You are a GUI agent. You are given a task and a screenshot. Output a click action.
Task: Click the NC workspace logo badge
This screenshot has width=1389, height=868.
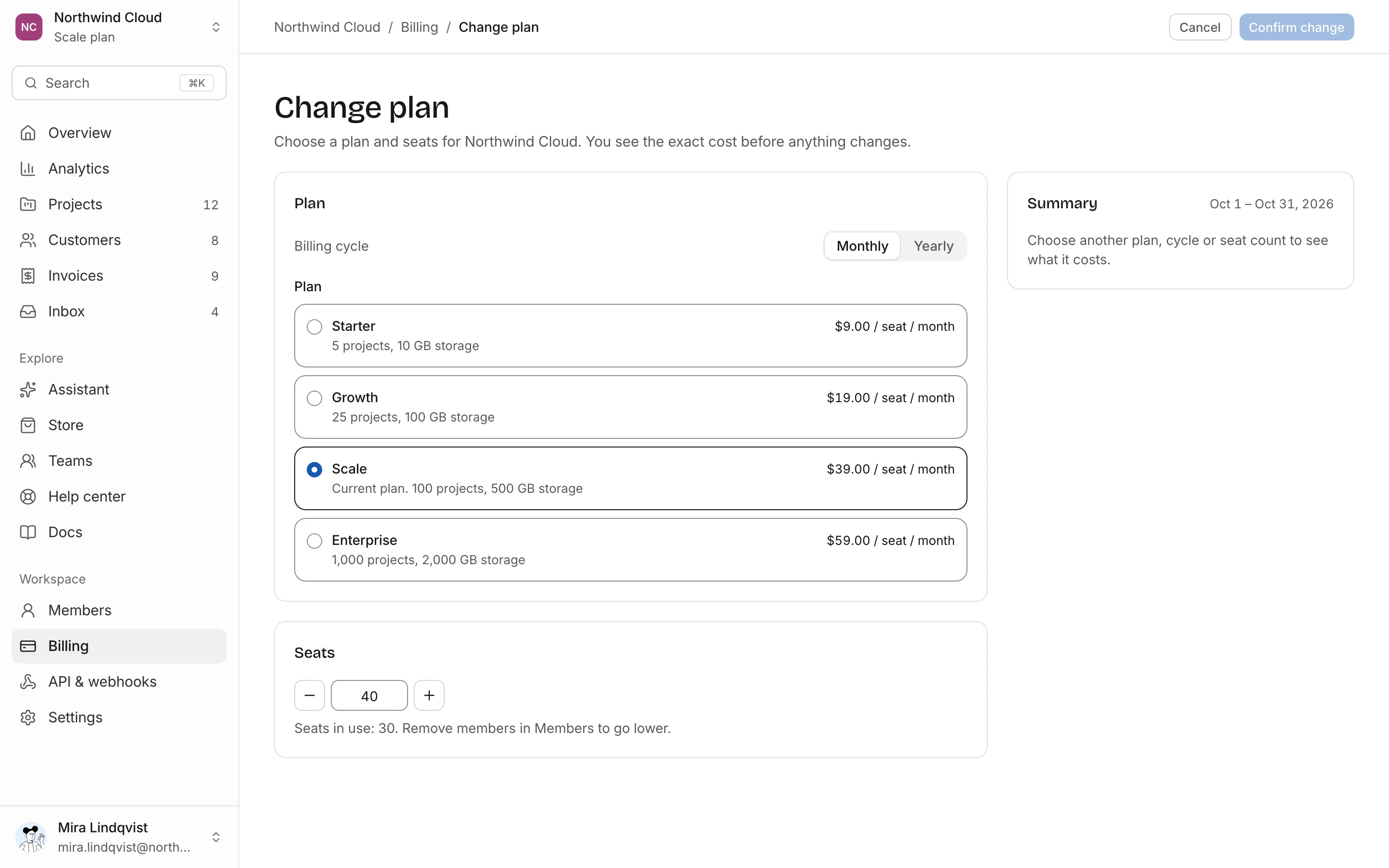[x=29, y=27]
